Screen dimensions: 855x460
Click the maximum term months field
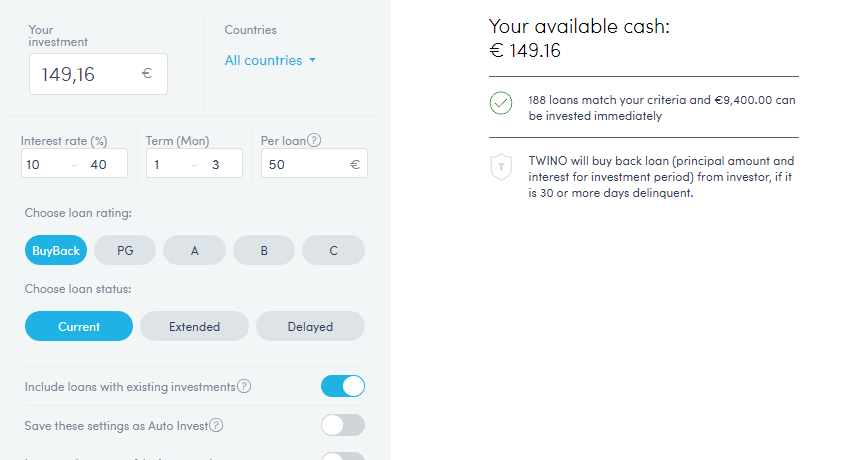pyautogui.click(x=218, y=164)
